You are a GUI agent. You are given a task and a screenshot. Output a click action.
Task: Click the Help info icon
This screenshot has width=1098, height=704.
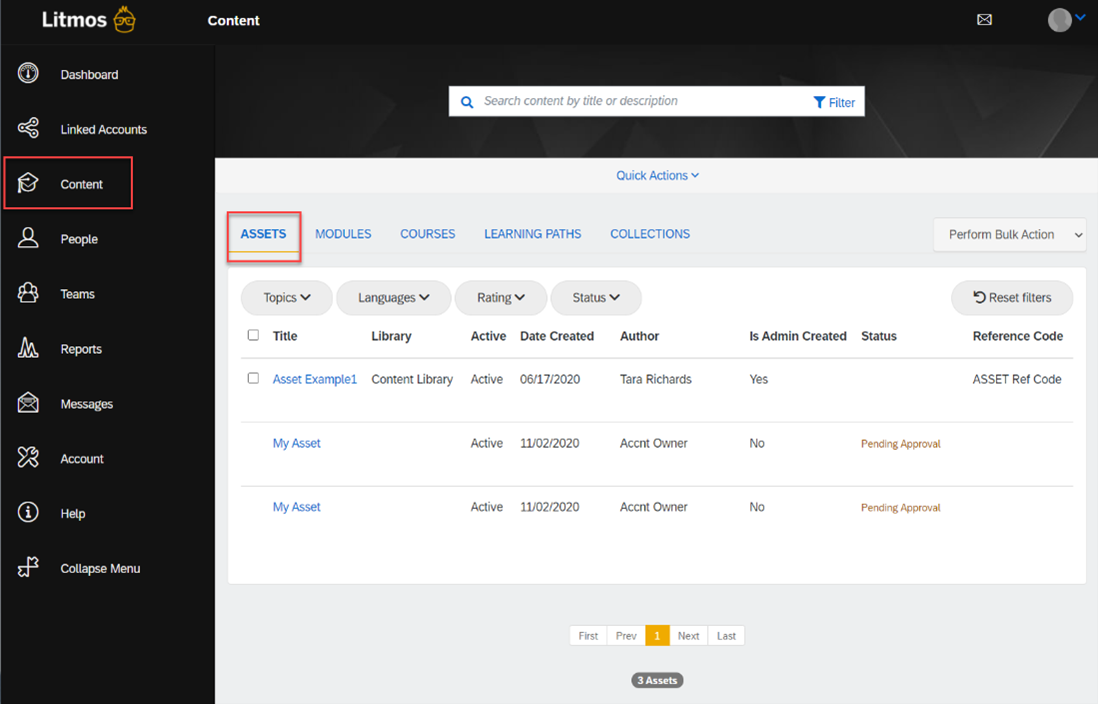click(28, 512)
